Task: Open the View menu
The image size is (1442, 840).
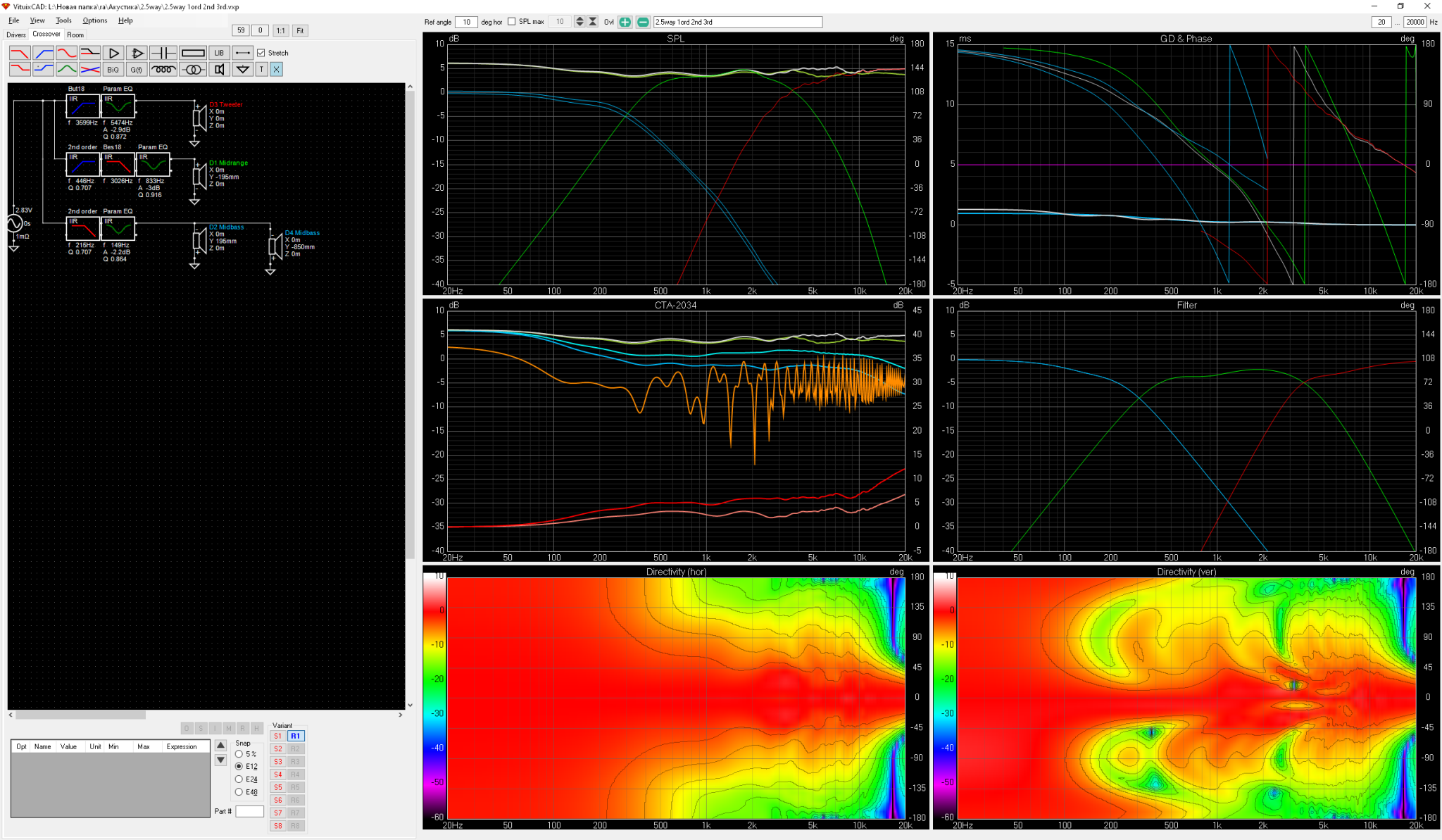Action: coord(37,20)
